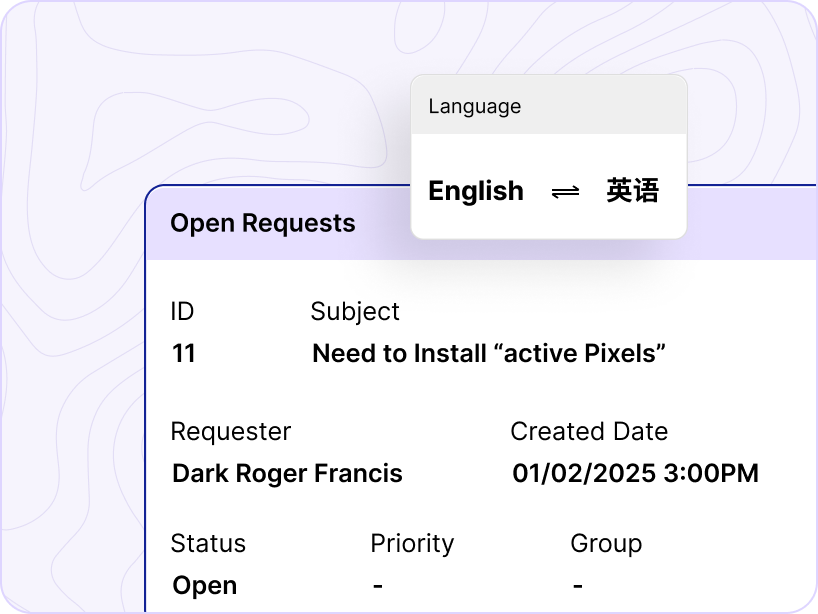Screen dimensions: 818x614
Task: Select the Chinese target language 英语
Action: coord(632,191)
